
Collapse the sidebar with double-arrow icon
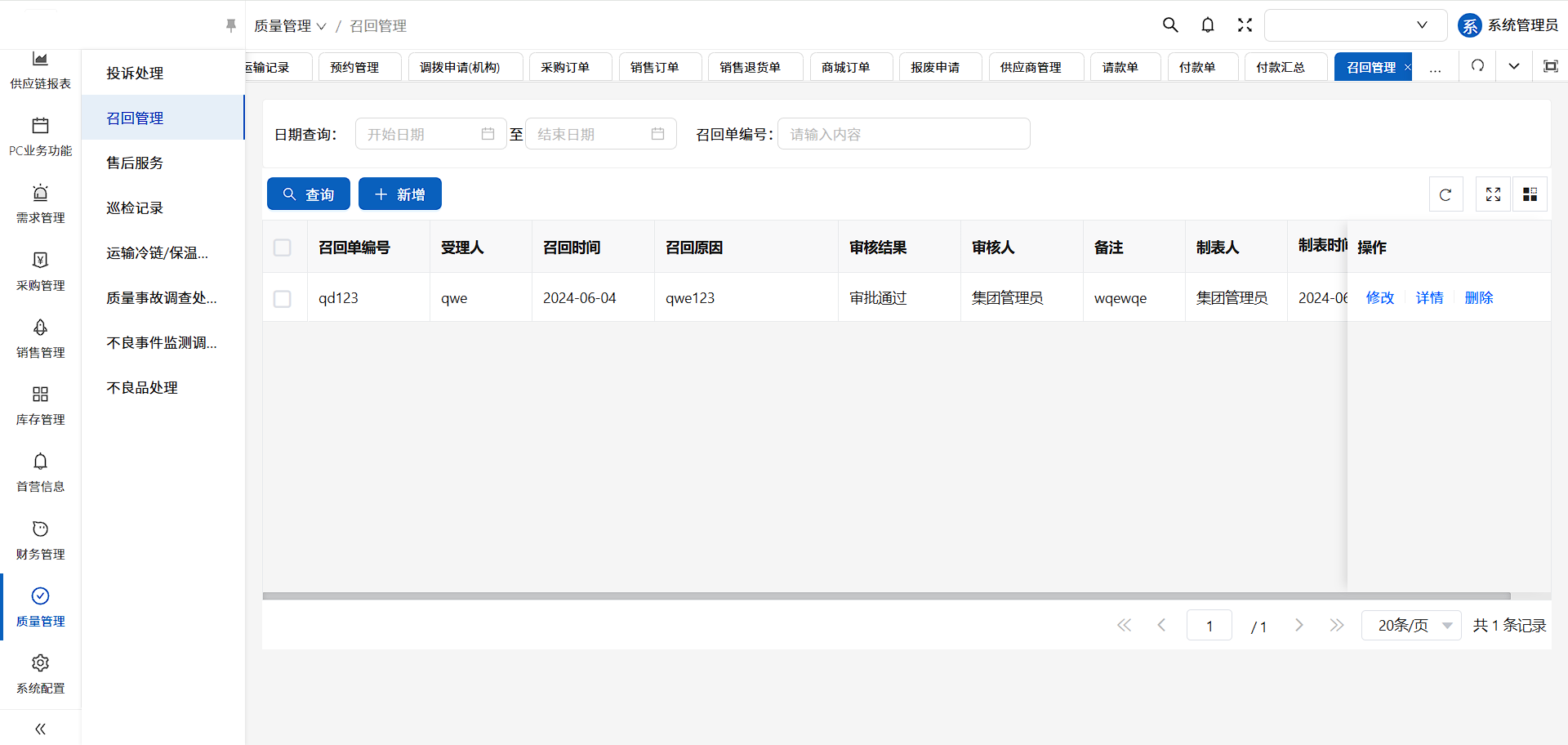[40, 729]
